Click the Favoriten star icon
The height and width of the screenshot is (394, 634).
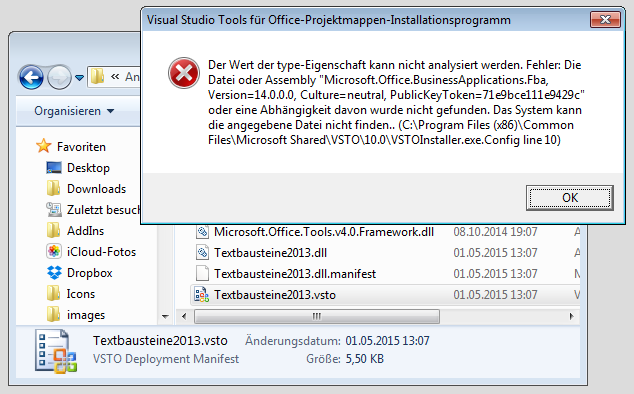pyautogui.click(x=44, y=146)
